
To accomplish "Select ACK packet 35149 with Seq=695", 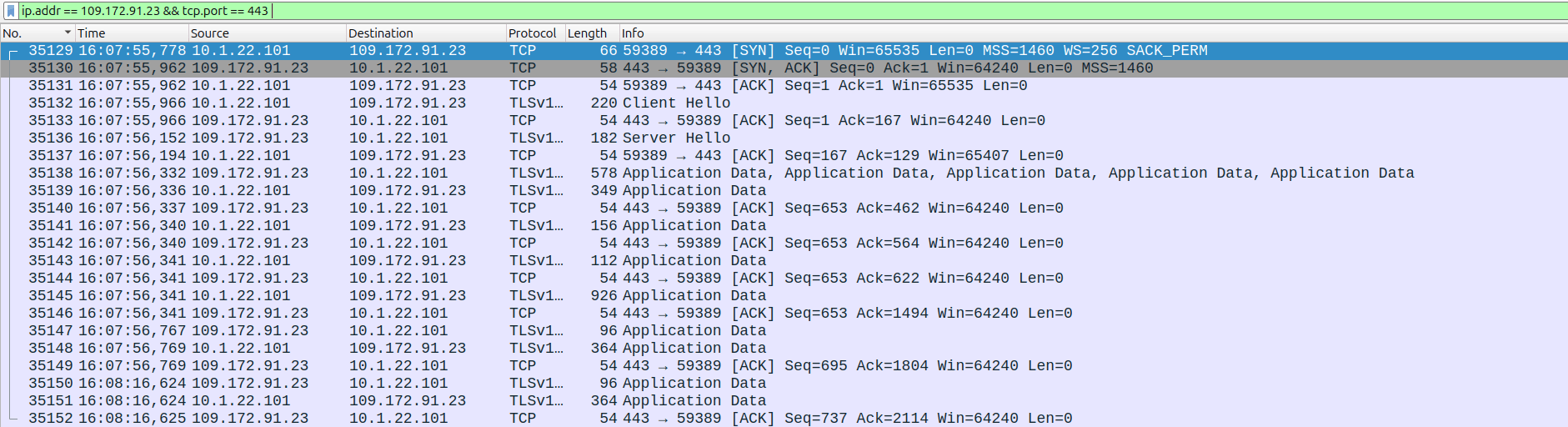I will (784, 366).
